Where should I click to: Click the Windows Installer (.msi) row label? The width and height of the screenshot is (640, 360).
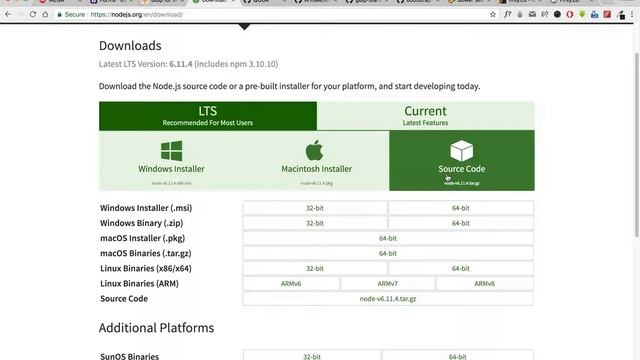tap(146, 208)
